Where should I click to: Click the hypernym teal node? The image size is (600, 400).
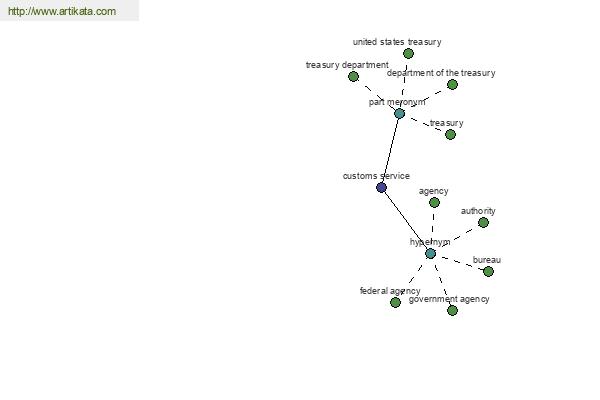point(430,253)
